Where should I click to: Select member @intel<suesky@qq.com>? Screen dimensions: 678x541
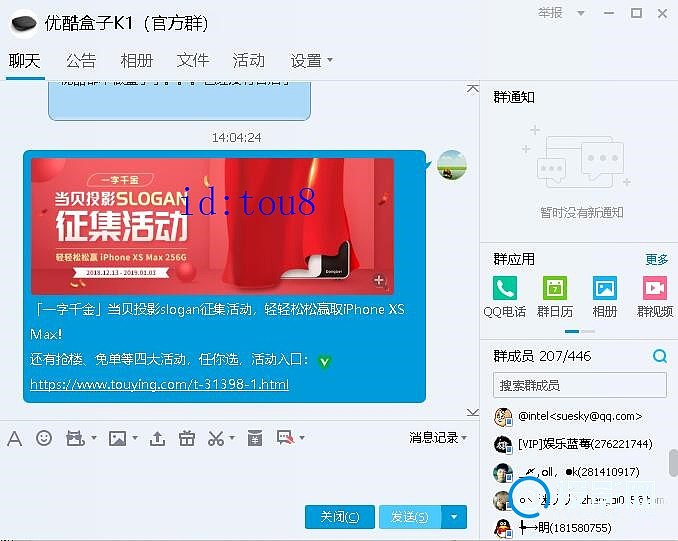click(580, 416)
